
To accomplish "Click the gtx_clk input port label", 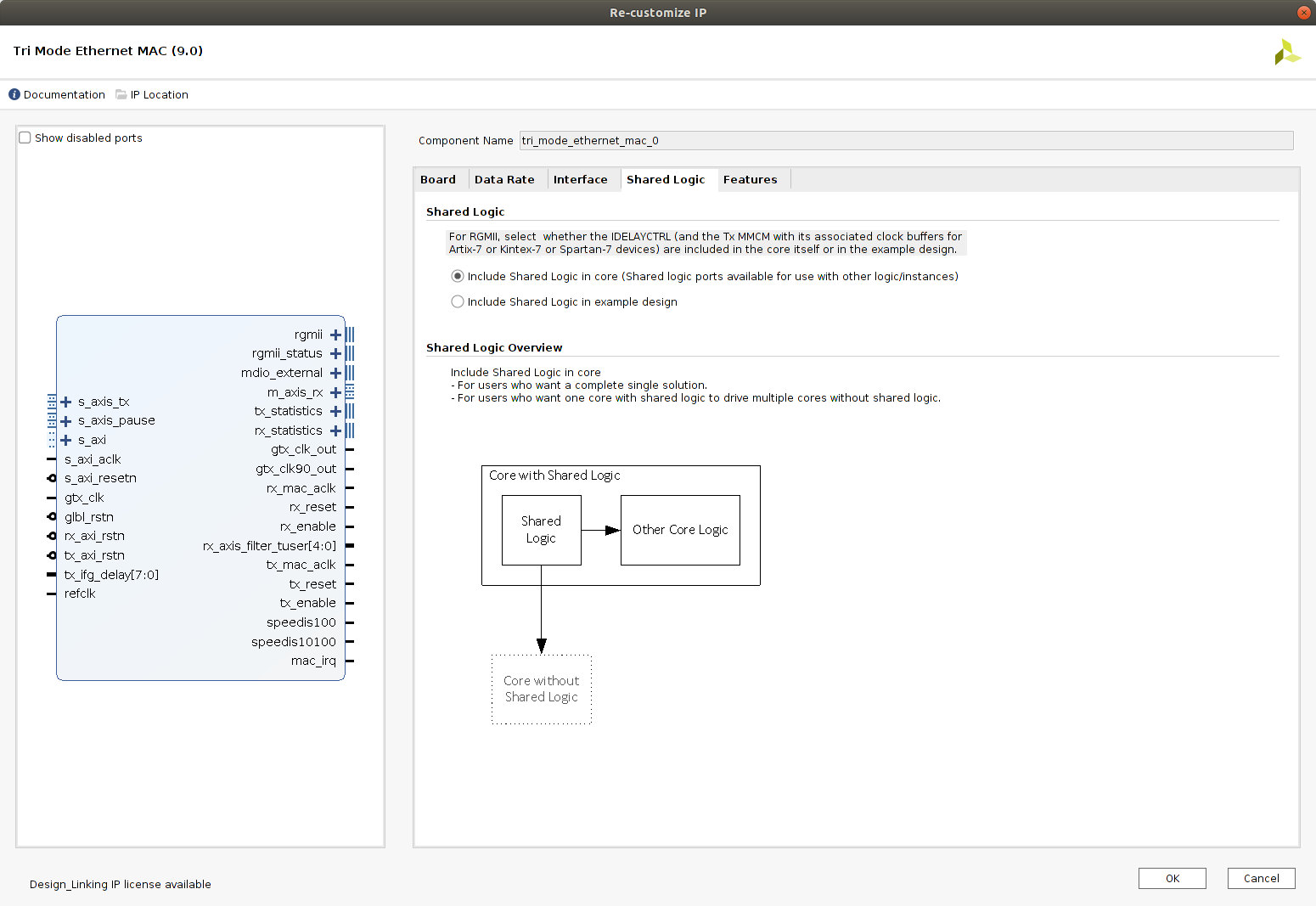I will point(84,498).
